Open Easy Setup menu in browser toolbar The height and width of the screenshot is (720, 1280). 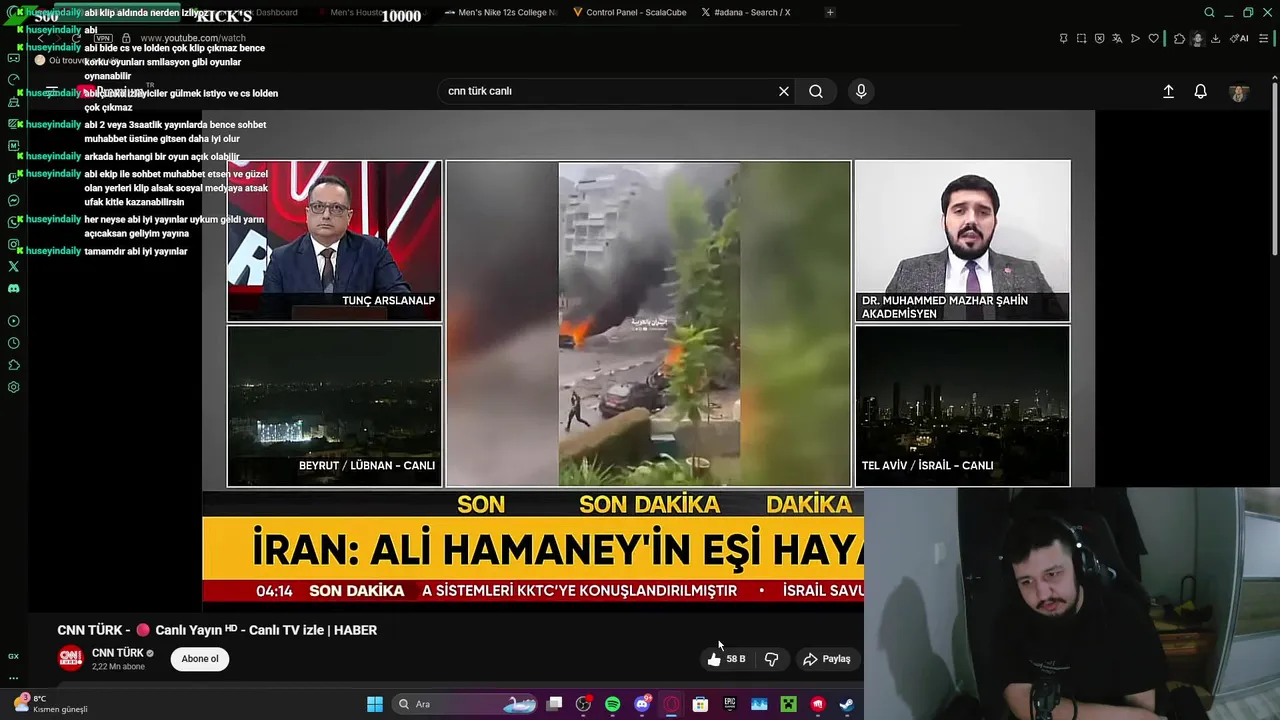click(x=1264, y=38)
